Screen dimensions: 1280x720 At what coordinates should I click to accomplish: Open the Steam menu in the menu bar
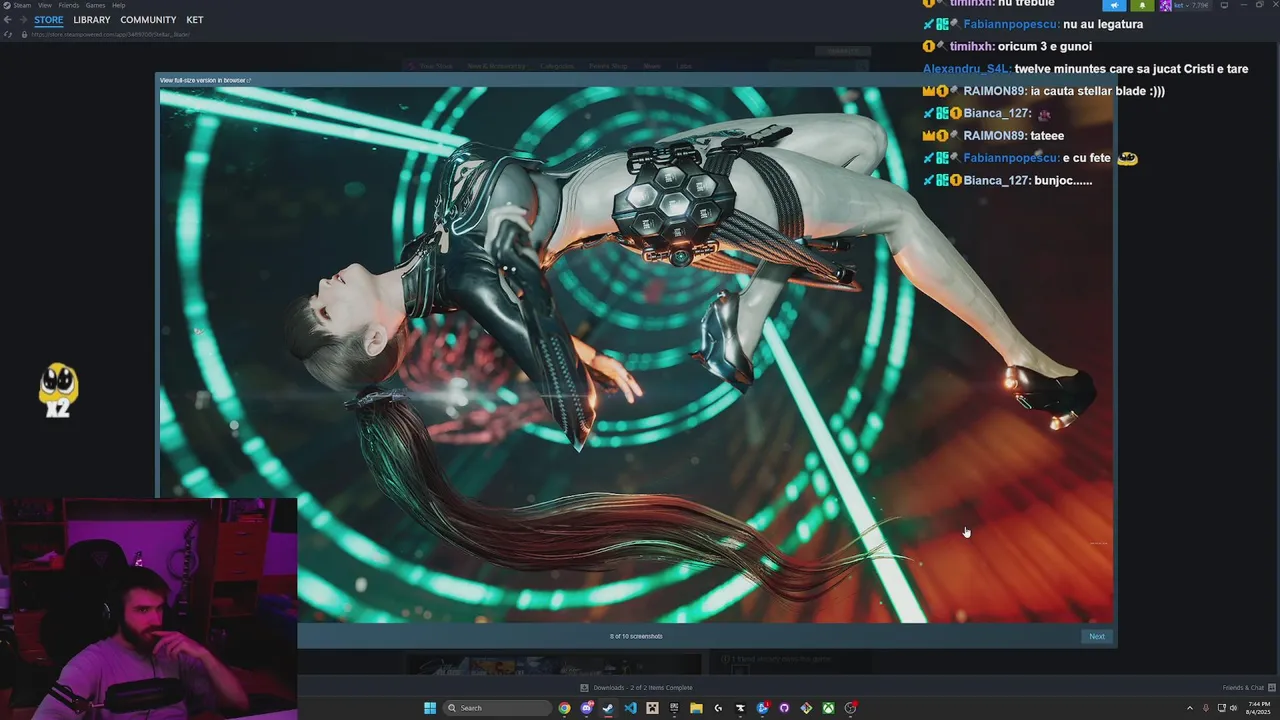pos(21,5)
